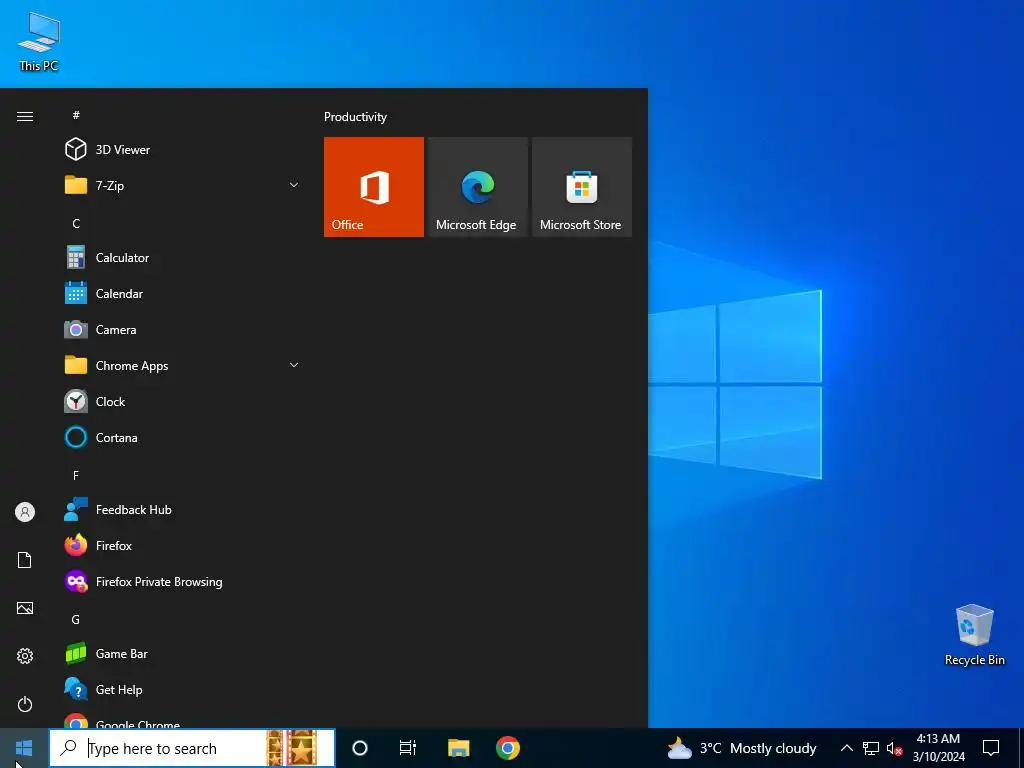Viewport: 1024px width, 768px height.
Task: Open Cortana circle on the taskbar
Action: pyautogui.click(x=360, y=748)
